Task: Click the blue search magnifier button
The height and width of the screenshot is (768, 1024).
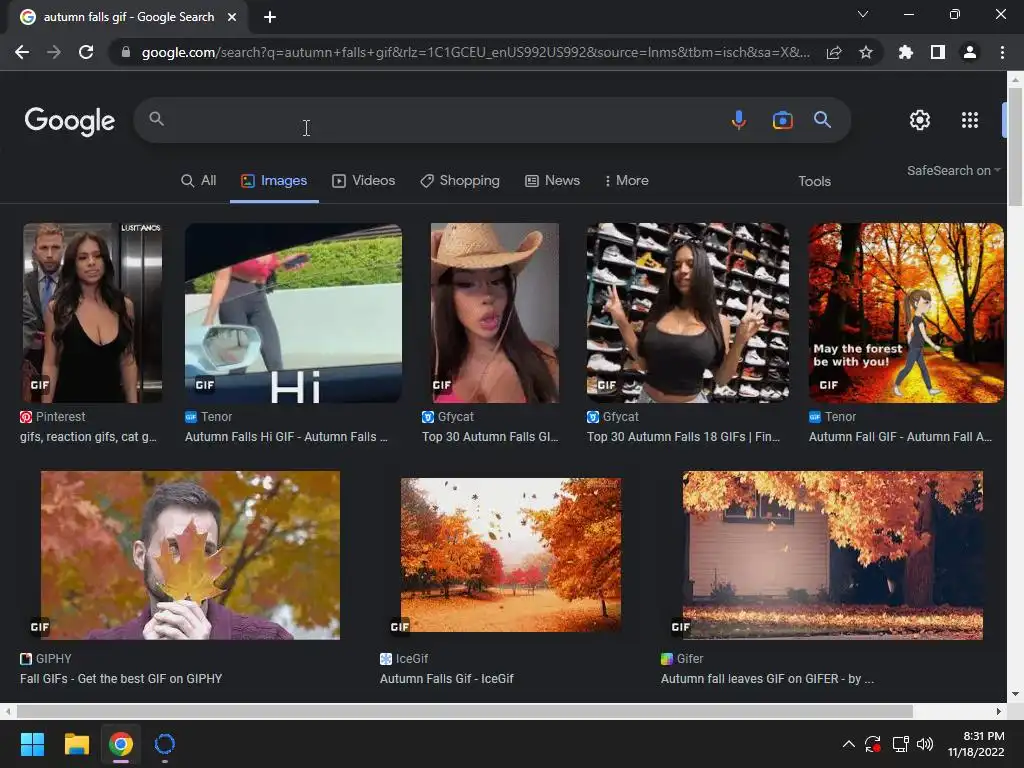Action: point(822,120)
